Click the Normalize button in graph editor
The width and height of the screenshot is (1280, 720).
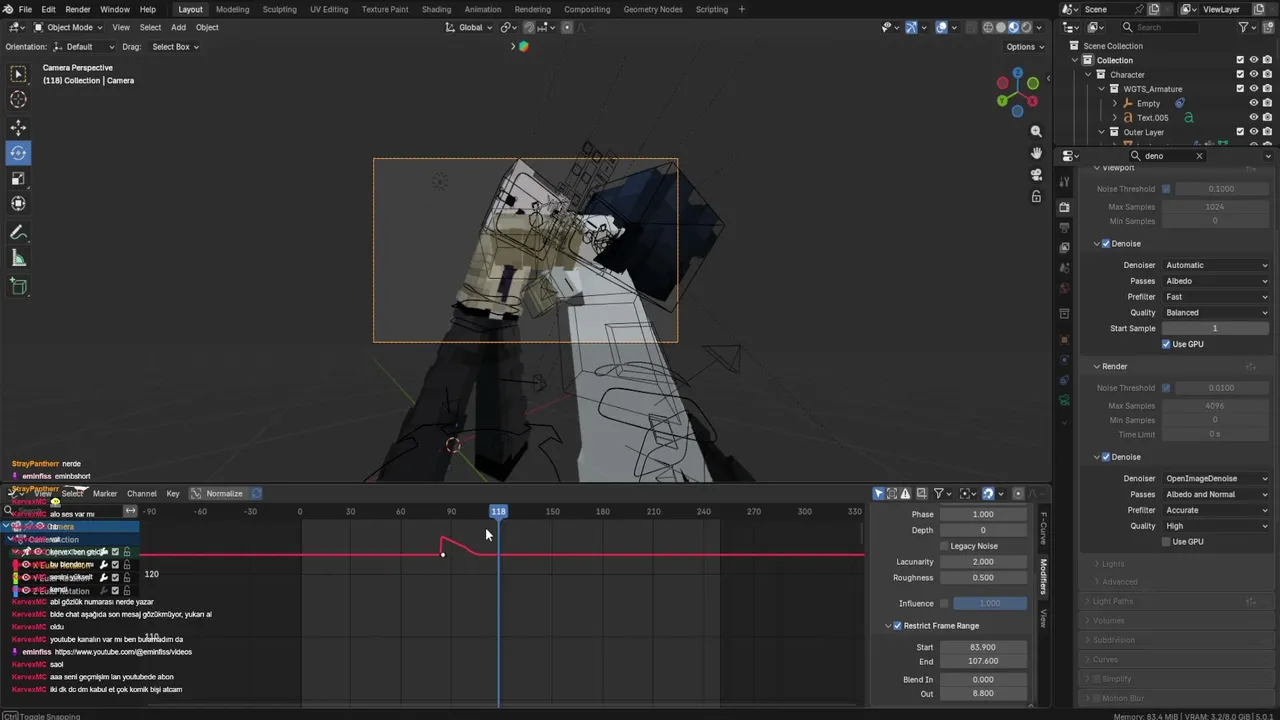point(217,493)
